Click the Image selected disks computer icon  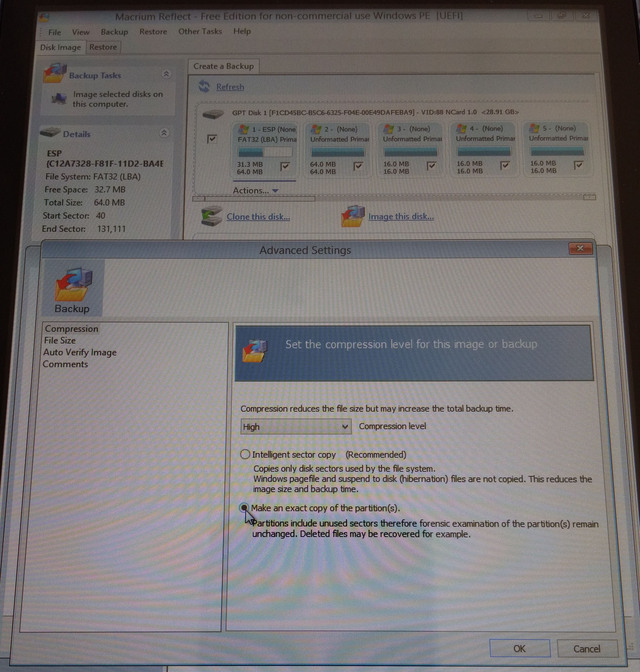(x=59, y=99)
